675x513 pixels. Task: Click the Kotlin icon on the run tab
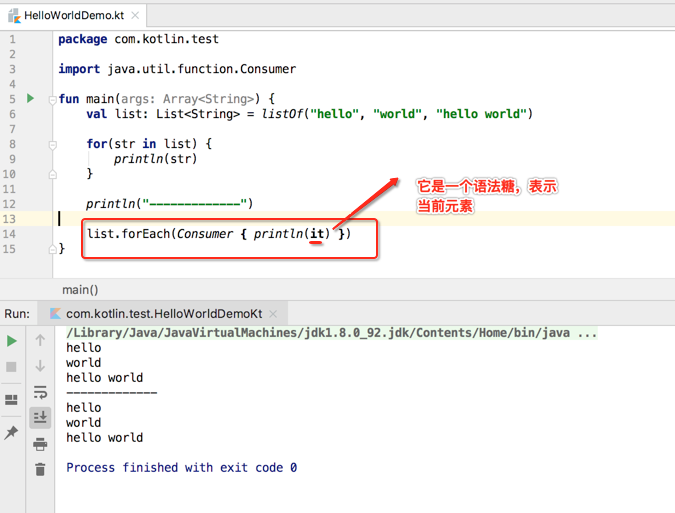pyautogui.click(x=55, y=314)
